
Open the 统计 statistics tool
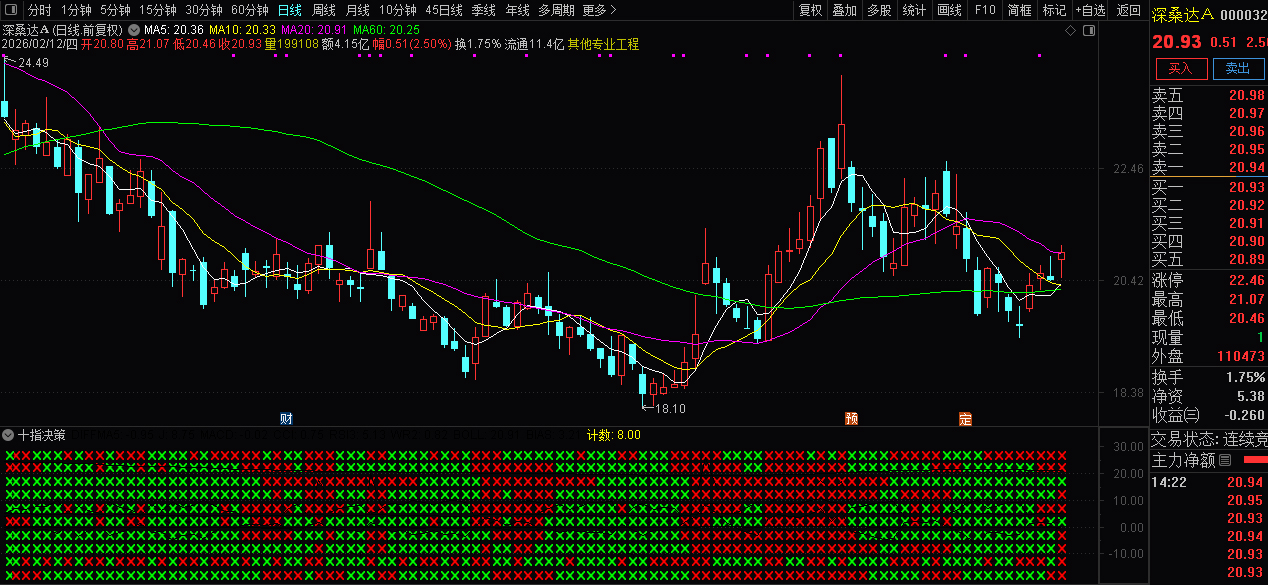coord(914,11)
